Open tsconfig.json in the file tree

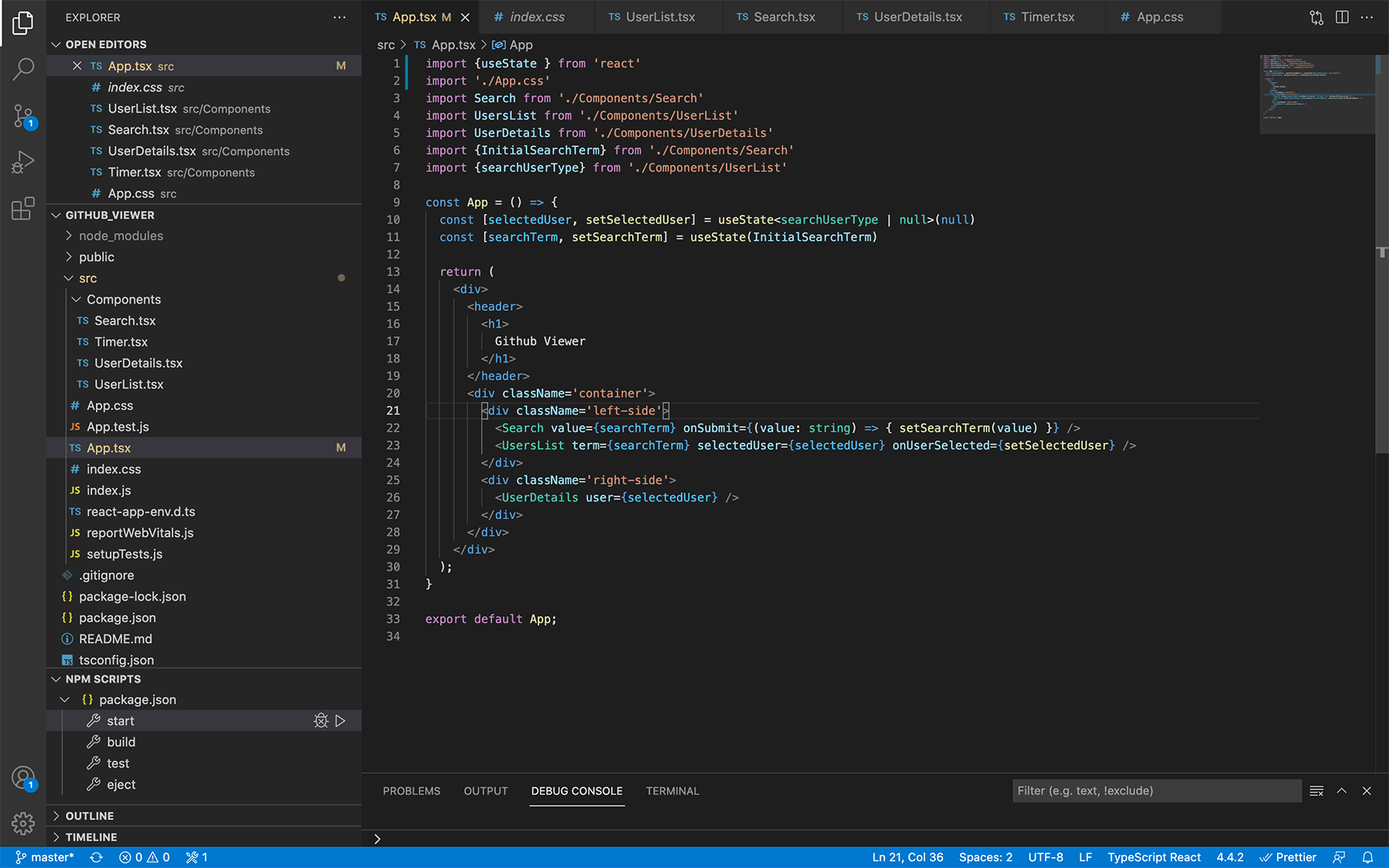(x=204, y=660)
